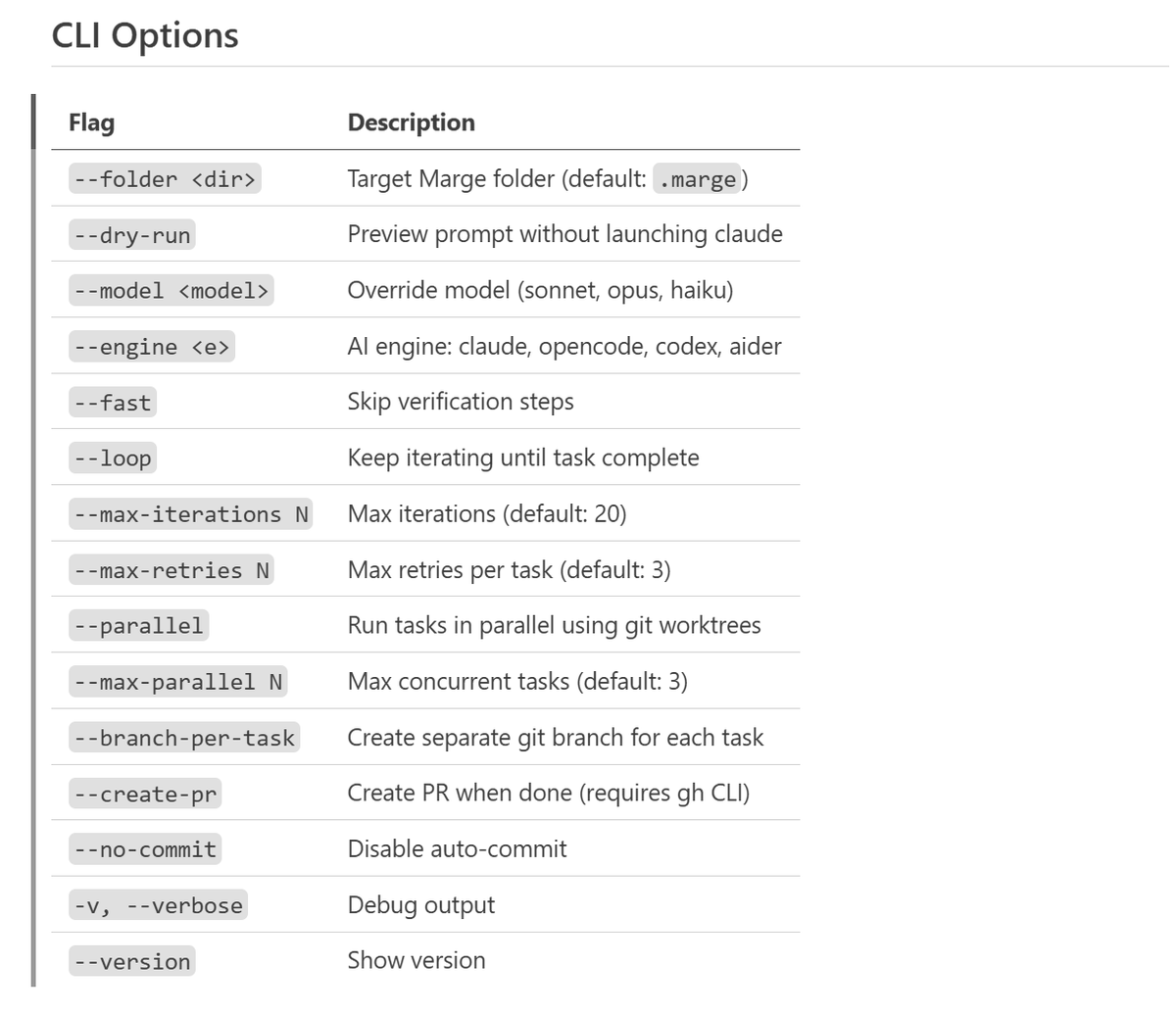The height and width of the screenshot is (1013, 1176).
Task: Click the --max-parallel N flag
Action: (177, 682)
